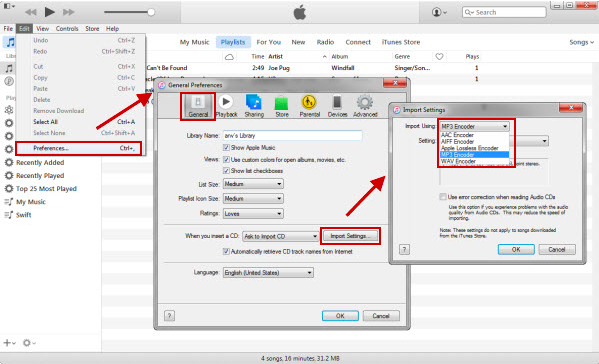This screenshot has height=364, width=599.
Task: Toggle automatically retrieve CD track names
Action: click(x=226, y=251)
